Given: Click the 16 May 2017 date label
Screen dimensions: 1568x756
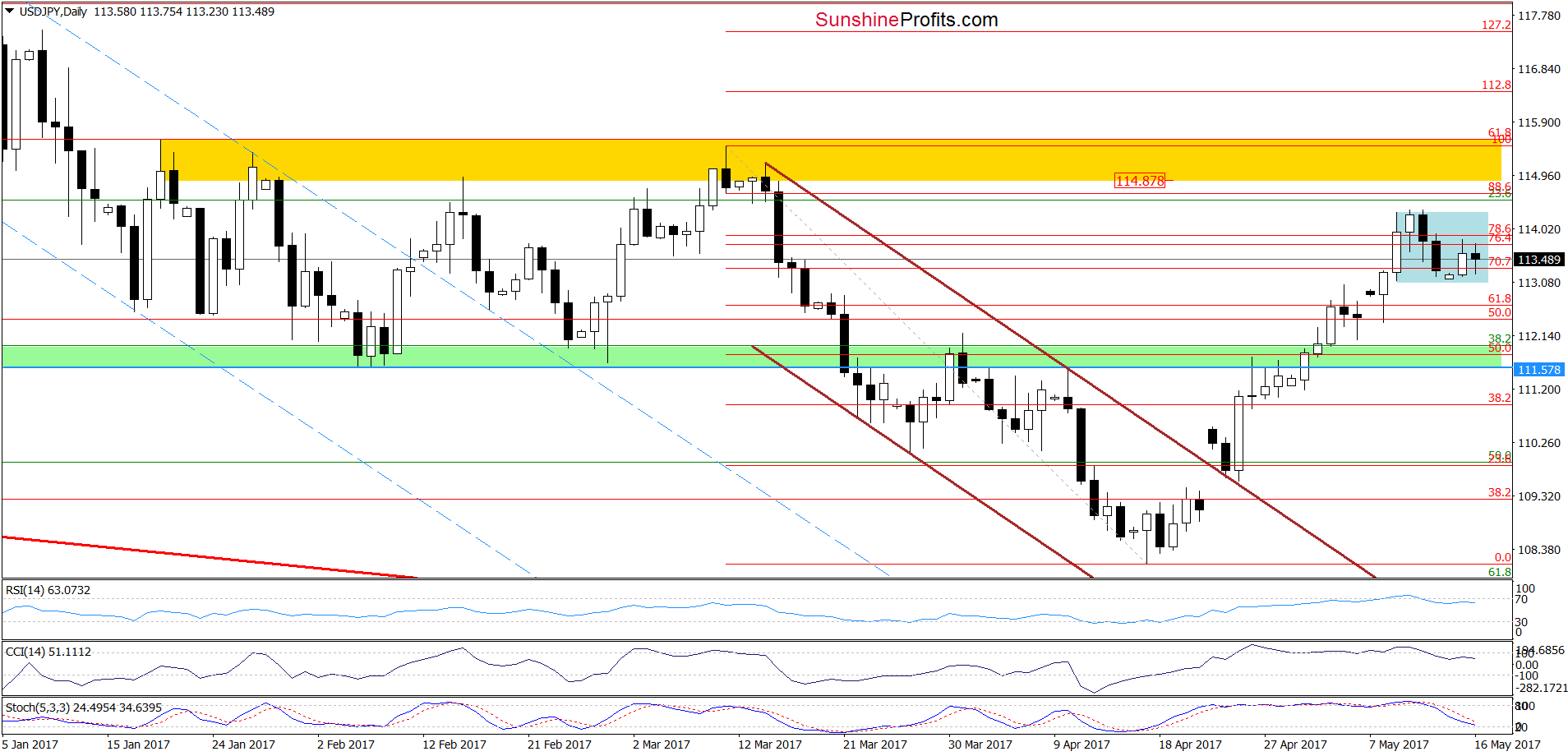Looking at the screenshot, I should coord(1507,744).
